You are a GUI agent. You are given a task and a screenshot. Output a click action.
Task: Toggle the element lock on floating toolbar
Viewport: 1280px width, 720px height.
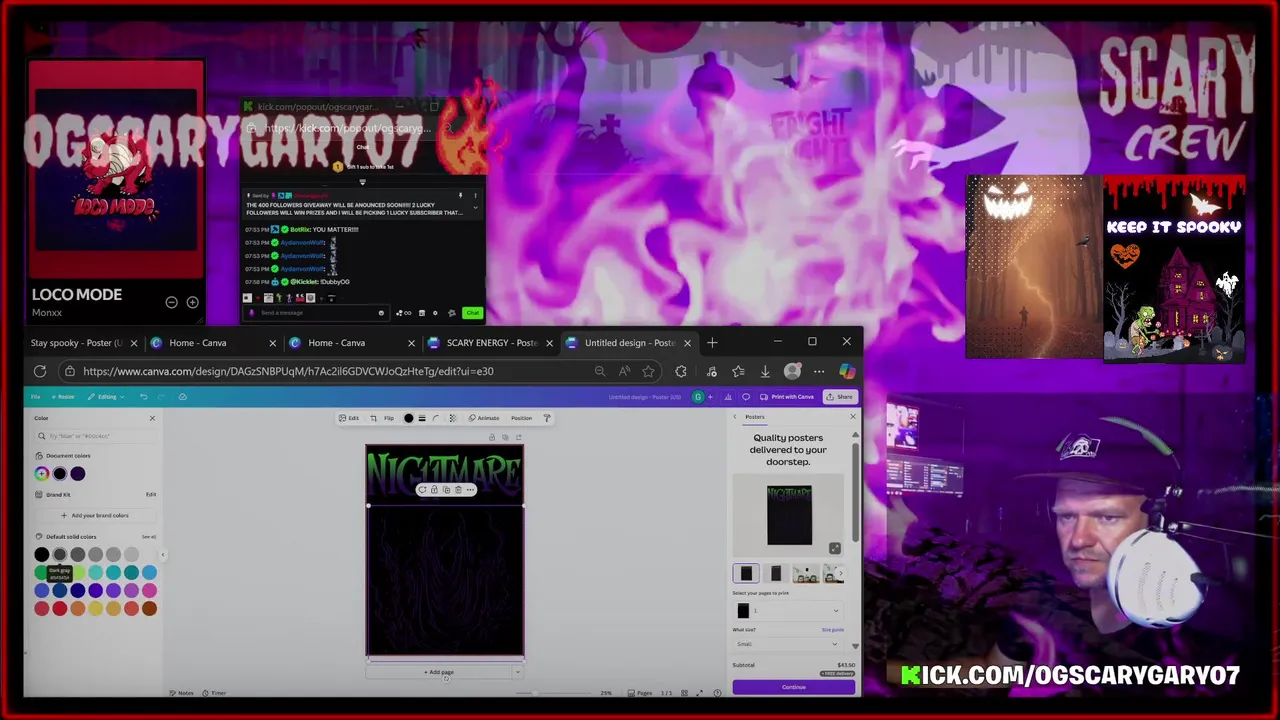(x=434, y=490)
